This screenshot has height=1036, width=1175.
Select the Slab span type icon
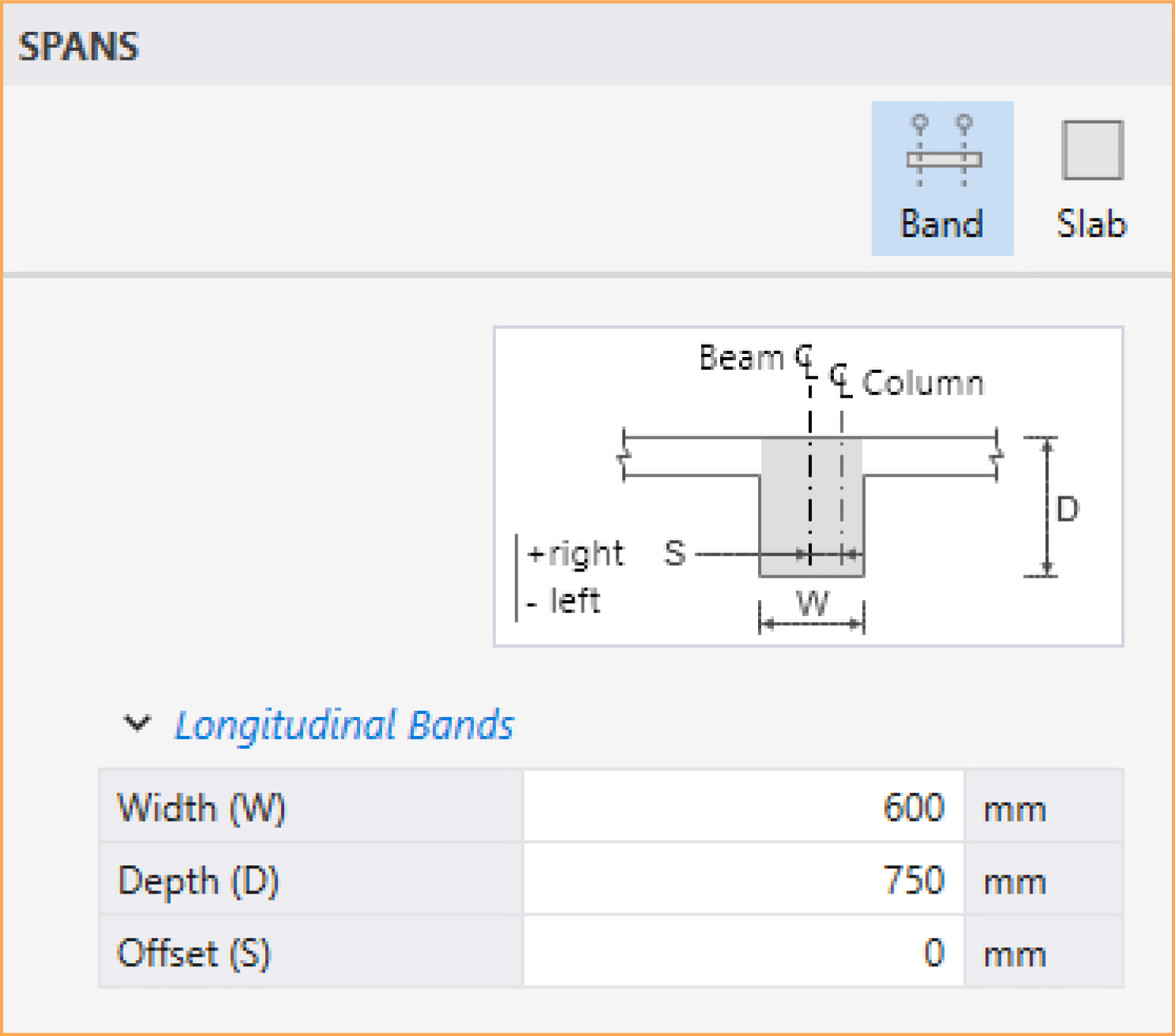click(x=1092, y=150)
